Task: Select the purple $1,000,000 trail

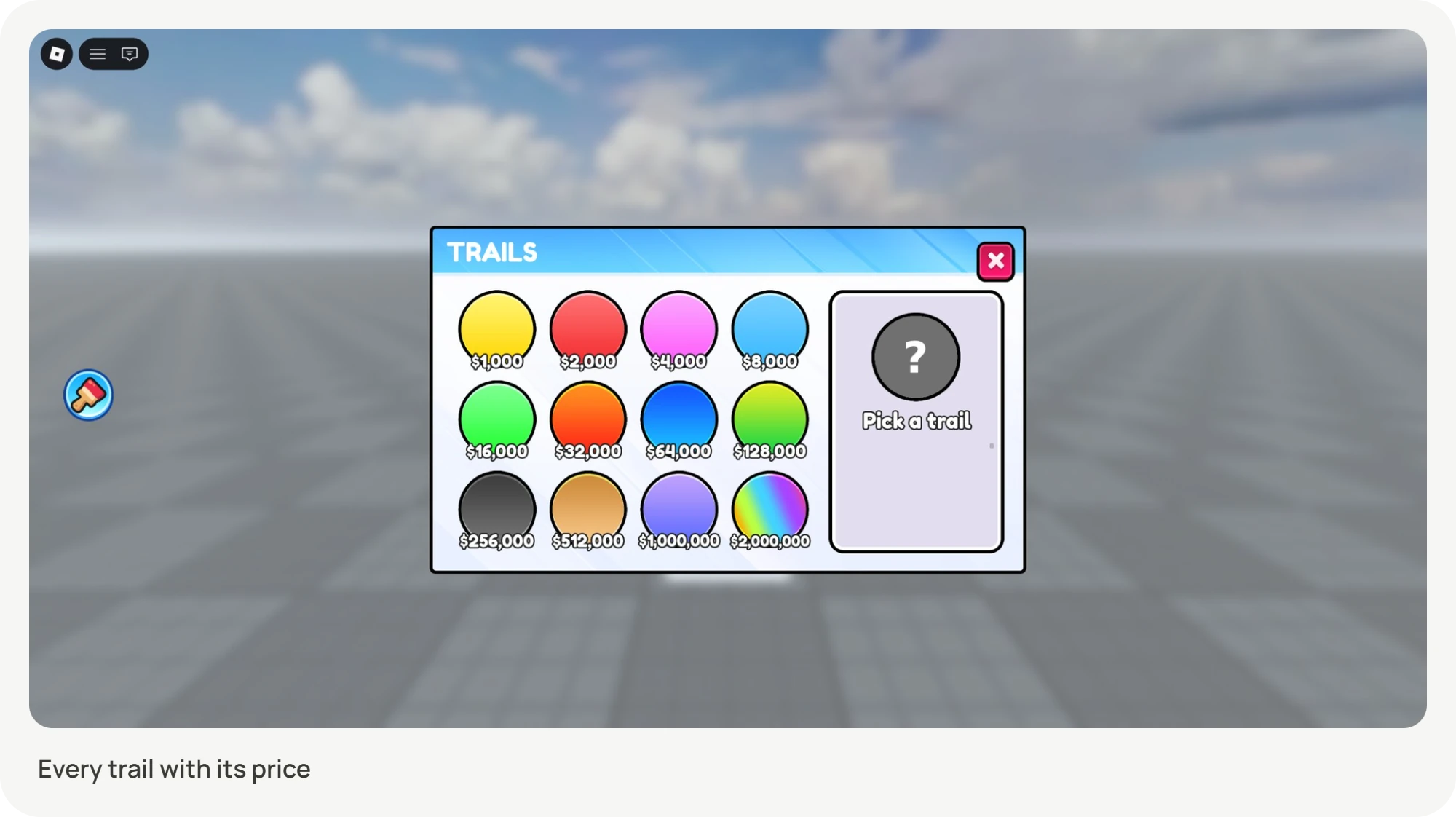Action: [679, 511]
